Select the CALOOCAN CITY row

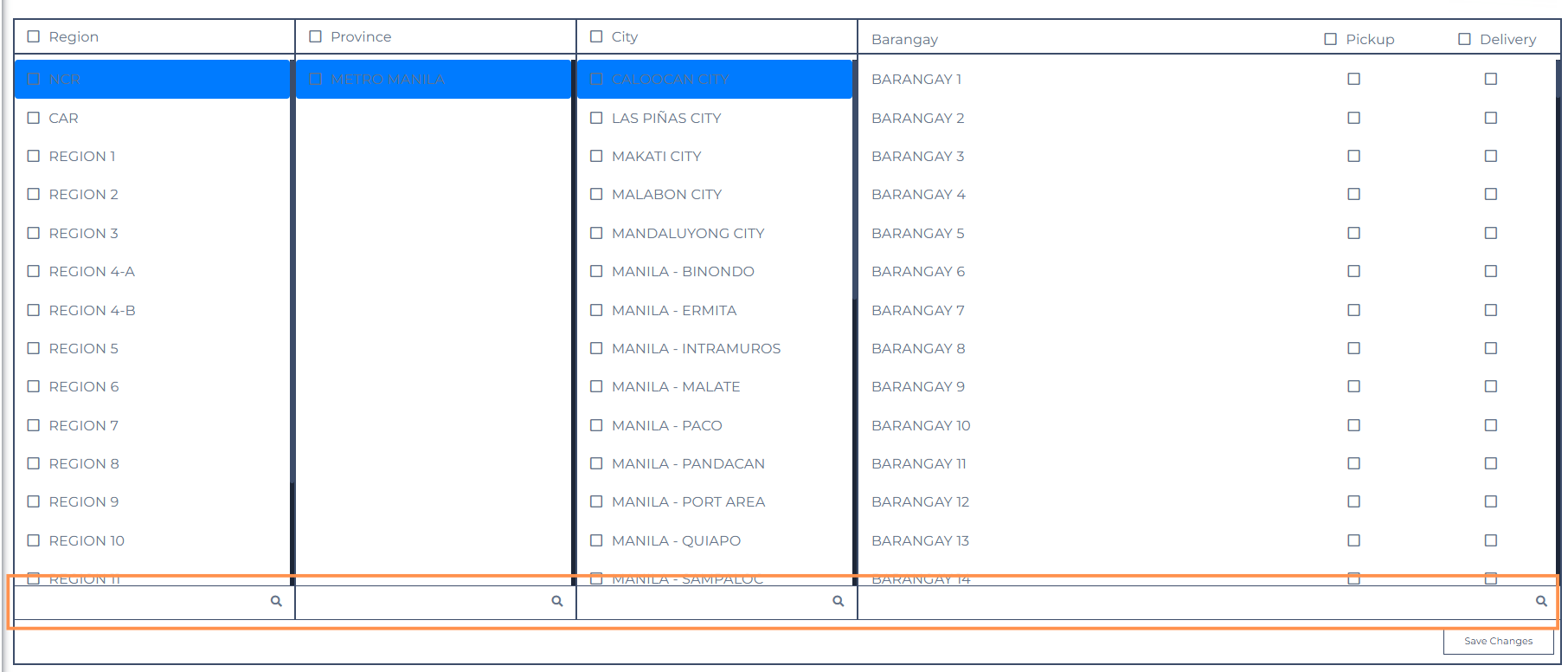point(714,79)
